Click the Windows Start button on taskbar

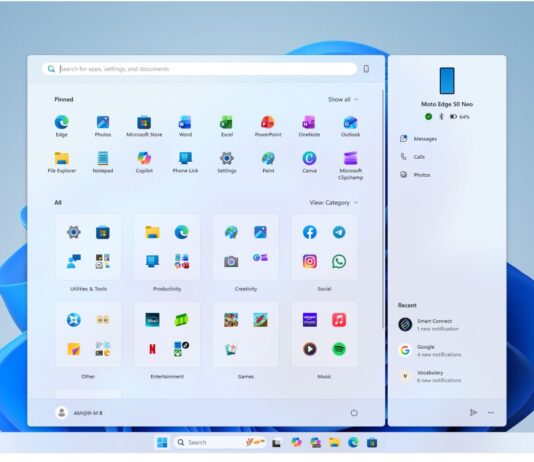click(162, 442)
